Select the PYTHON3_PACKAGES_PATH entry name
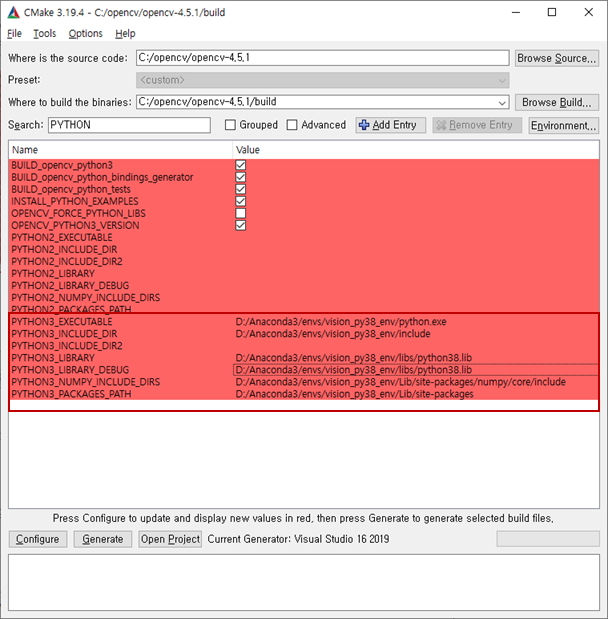 (71, 394)
